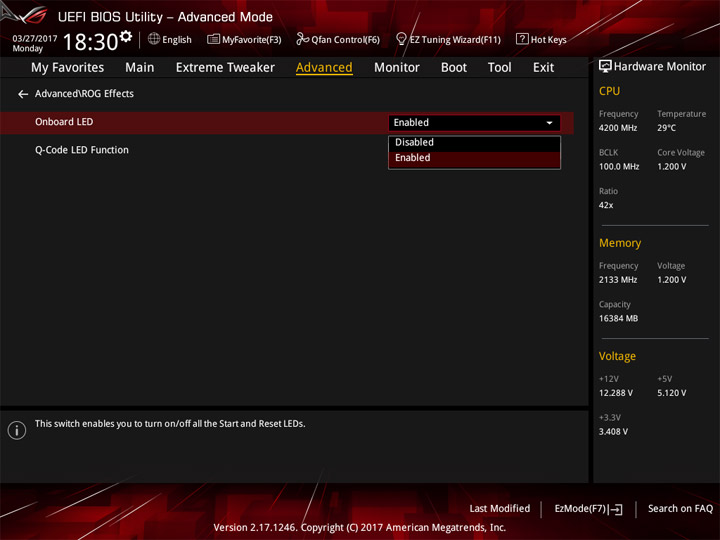Click the MyFavorite list icon
This screenshot has height=540, width=720.
(x=214, y=39)
